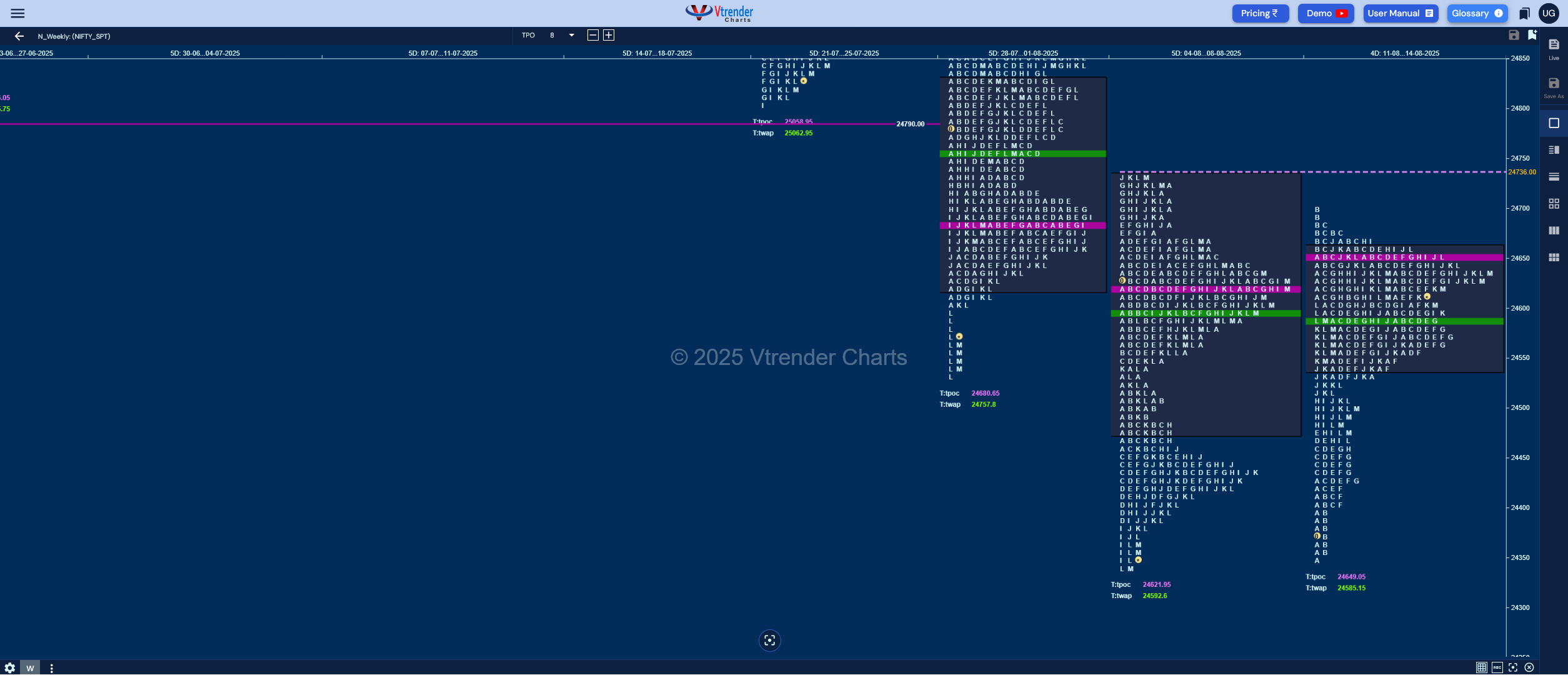Open the three-dot more options menu
This screenshot has width=1568, height=675.
click(x=51, y=668)
